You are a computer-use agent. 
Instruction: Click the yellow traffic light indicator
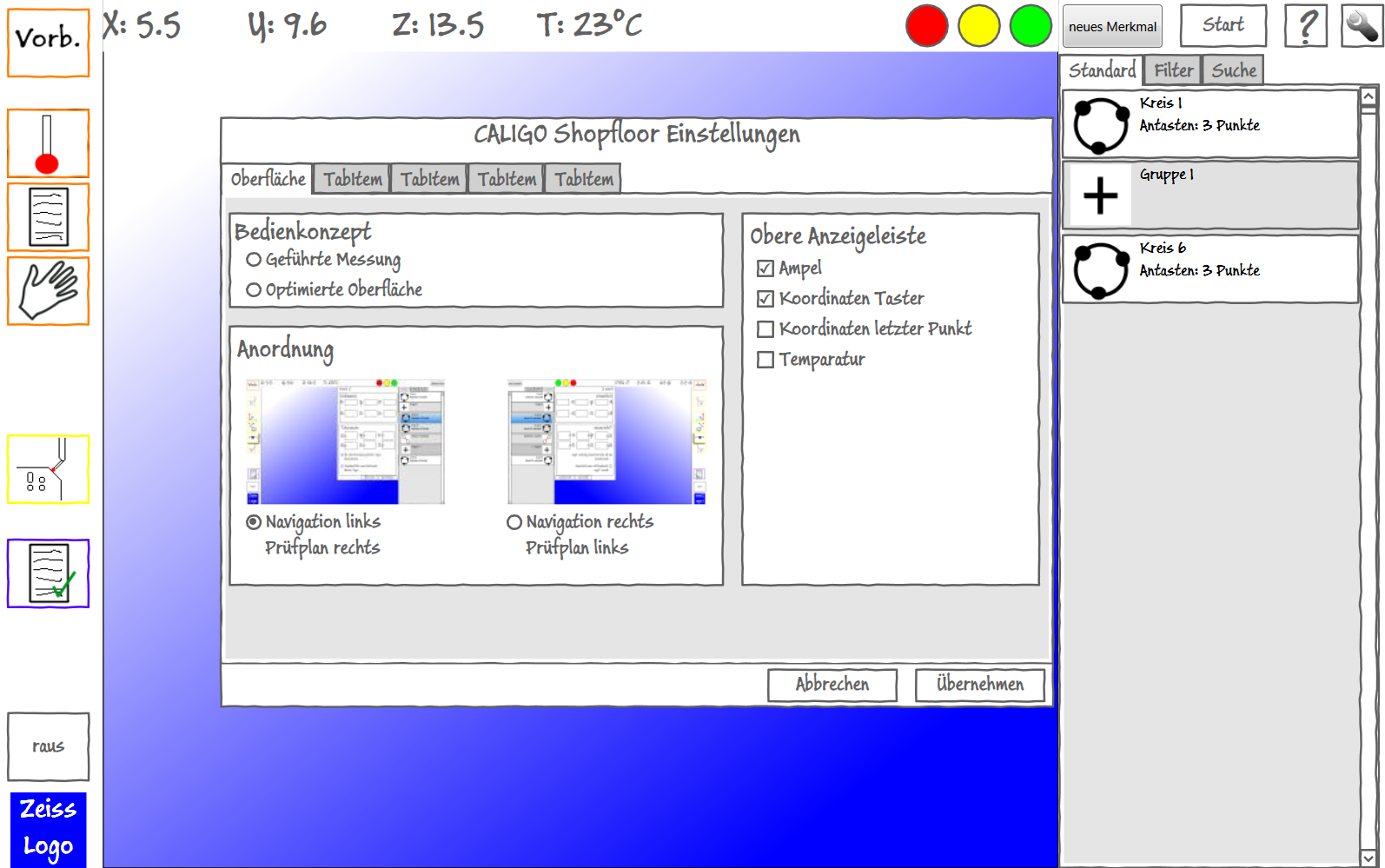[979, 26]
